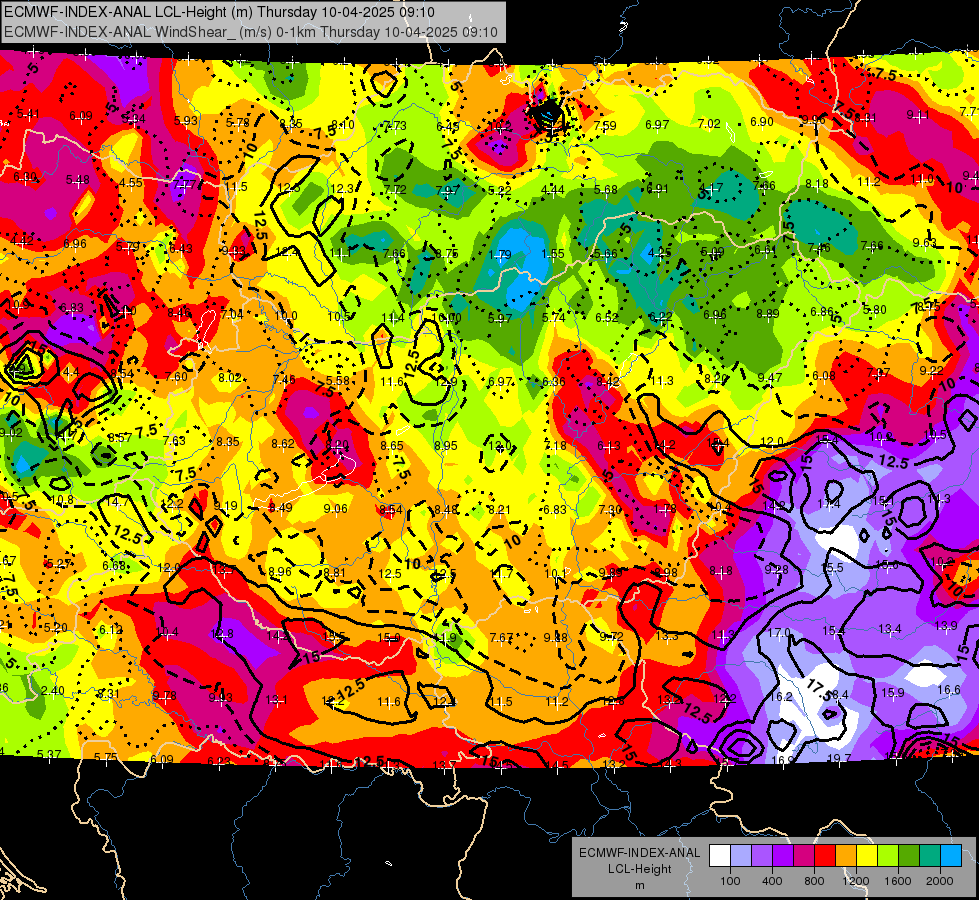Click the wind shear value '4.55'
Viewport: 979px width, 900px height.
pyautogui.click(x=131, y=183)
